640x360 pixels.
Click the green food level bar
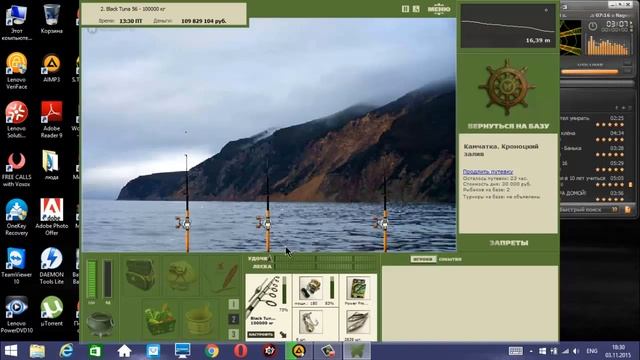tap(91, 280)
